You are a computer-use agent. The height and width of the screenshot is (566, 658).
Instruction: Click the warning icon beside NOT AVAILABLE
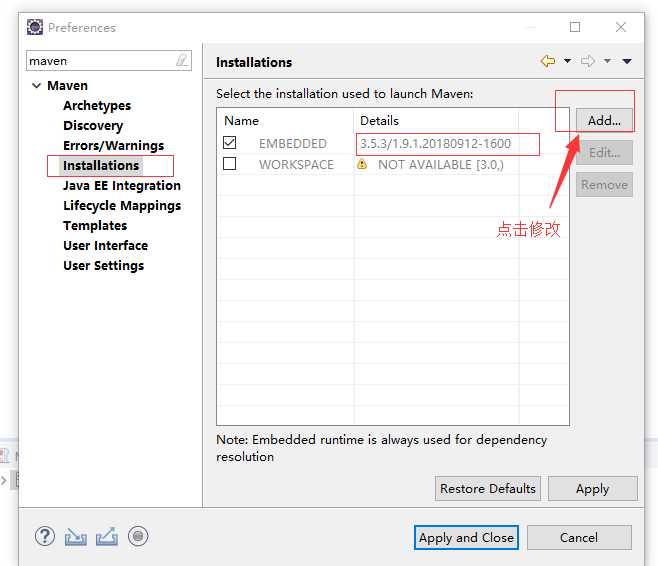coord(362,164)
